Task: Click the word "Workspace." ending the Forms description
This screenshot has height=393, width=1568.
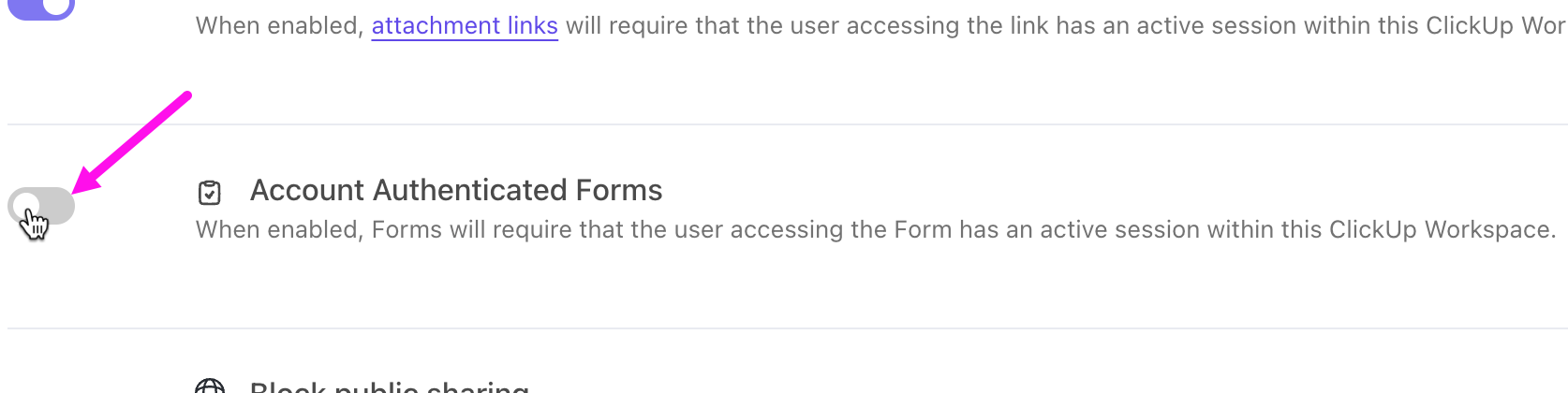Action: pyautogui.click(x=1489, y=230)
